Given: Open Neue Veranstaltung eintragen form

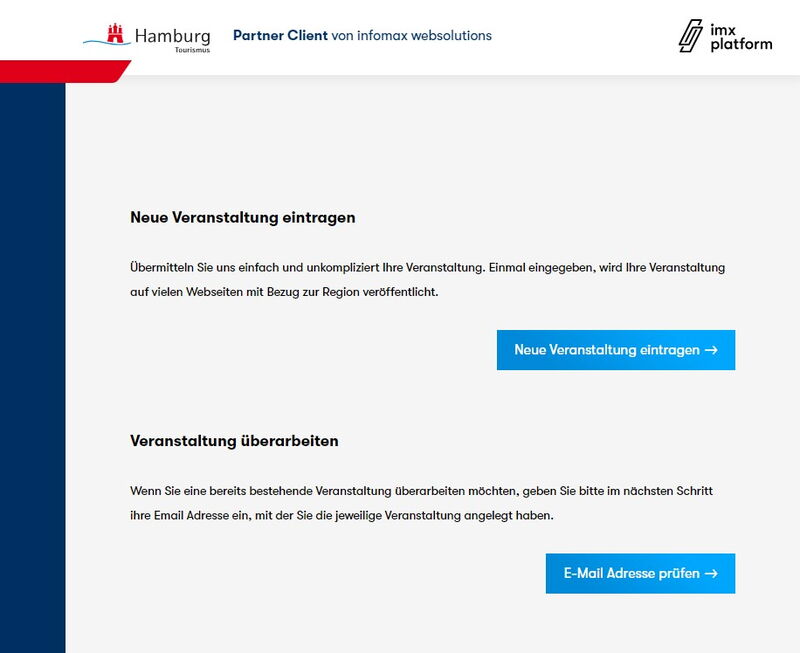Looking at the screenshot, I should 615,350.
